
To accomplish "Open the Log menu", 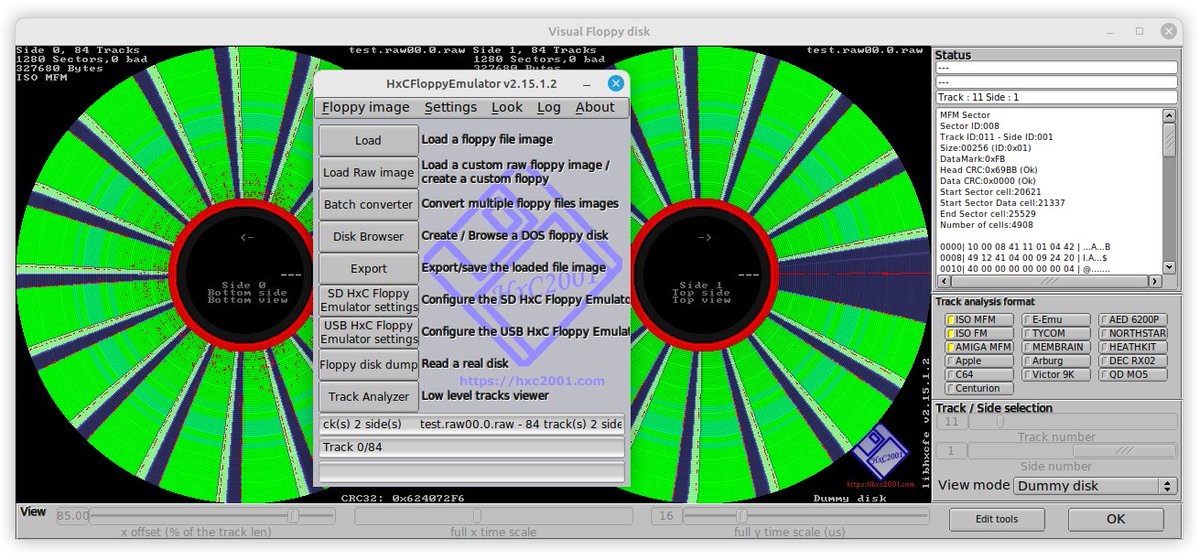I will tap(549, 107).
